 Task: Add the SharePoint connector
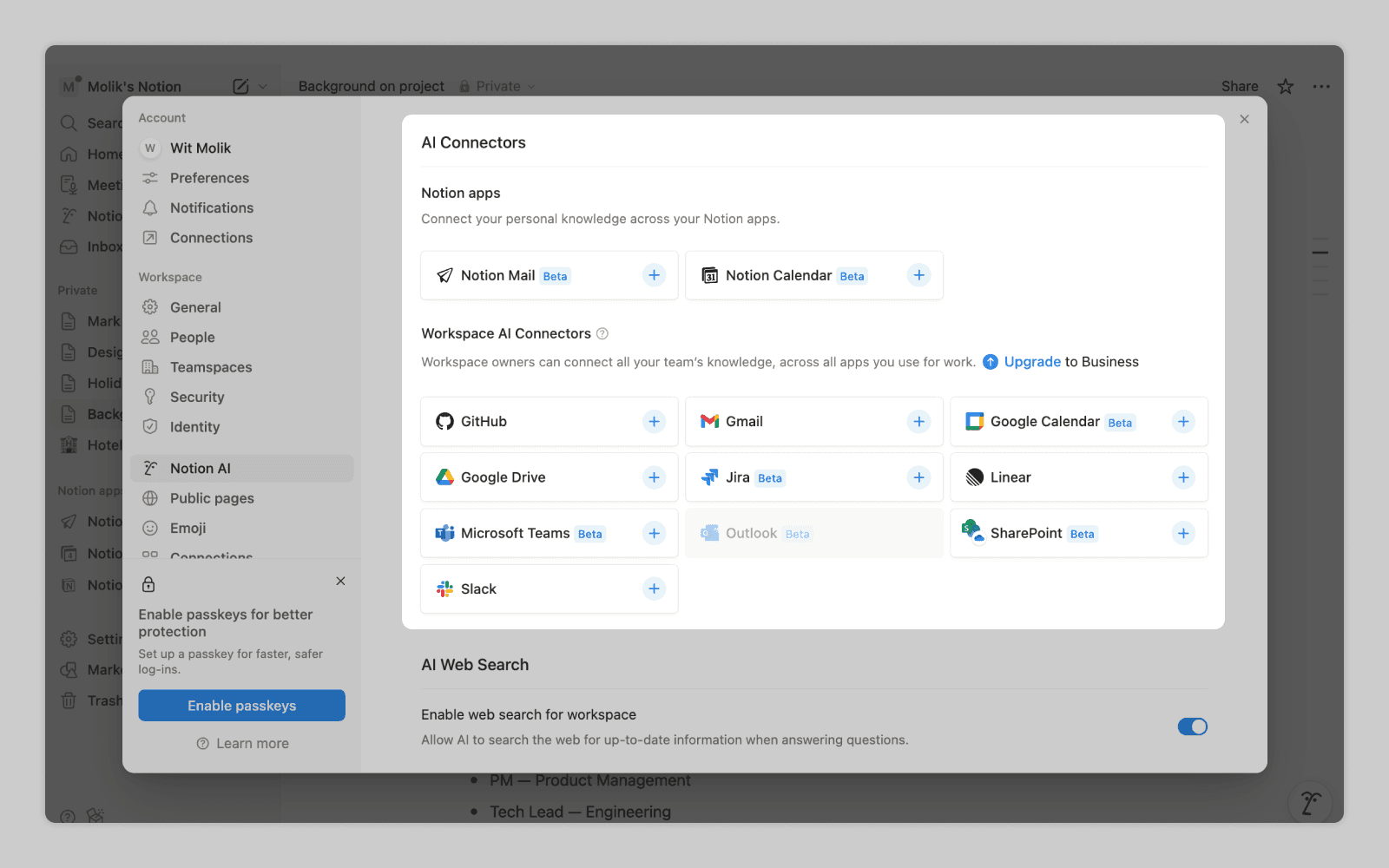[1183, 533]
